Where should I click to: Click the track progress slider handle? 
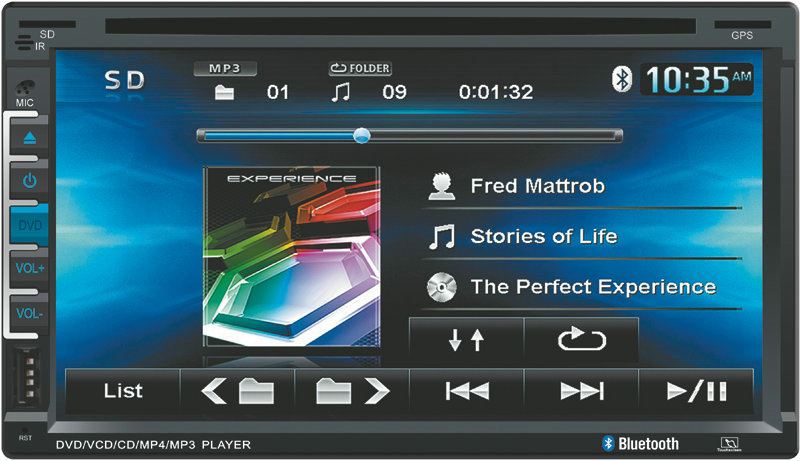coord(361,135)
